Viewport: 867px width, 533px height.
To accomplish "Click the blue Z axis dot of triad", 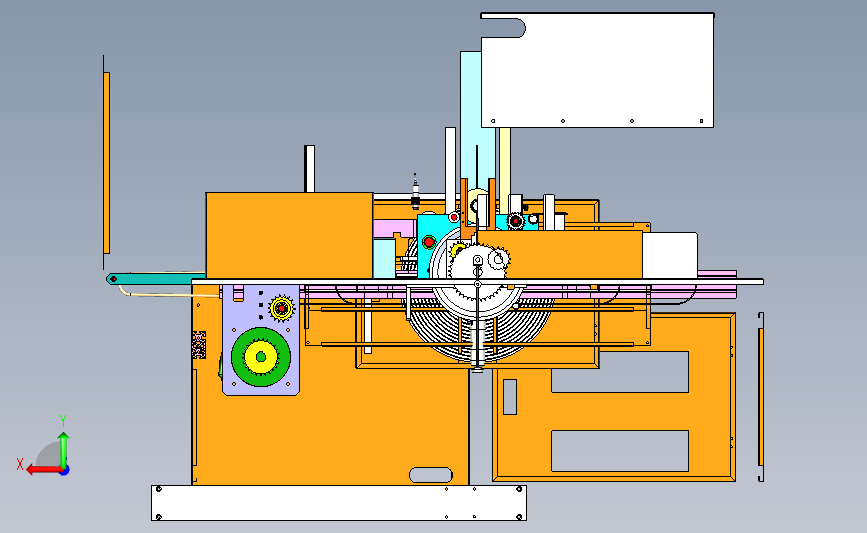I will pyautogui.click(x=65, y=471).
